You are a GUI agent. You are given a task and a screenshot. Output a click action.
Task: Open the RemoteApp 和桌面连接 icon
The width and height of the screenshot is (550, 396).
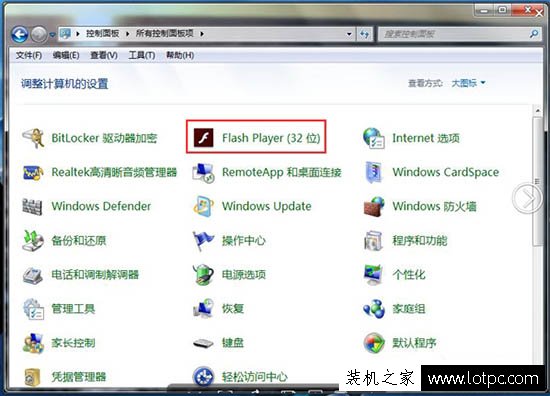click(x=203, y=173)
